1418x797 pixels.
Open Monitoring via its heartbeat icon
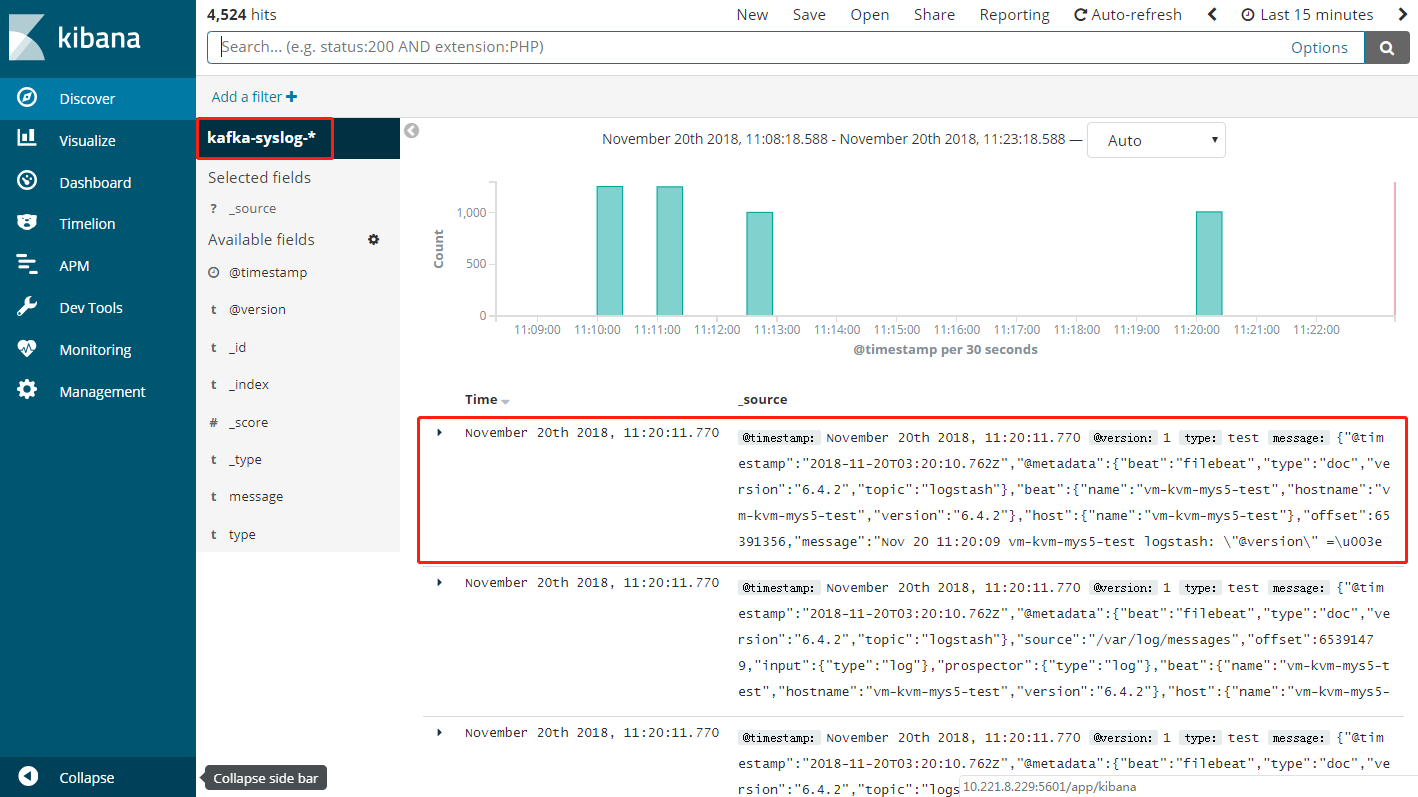[28, 349]
